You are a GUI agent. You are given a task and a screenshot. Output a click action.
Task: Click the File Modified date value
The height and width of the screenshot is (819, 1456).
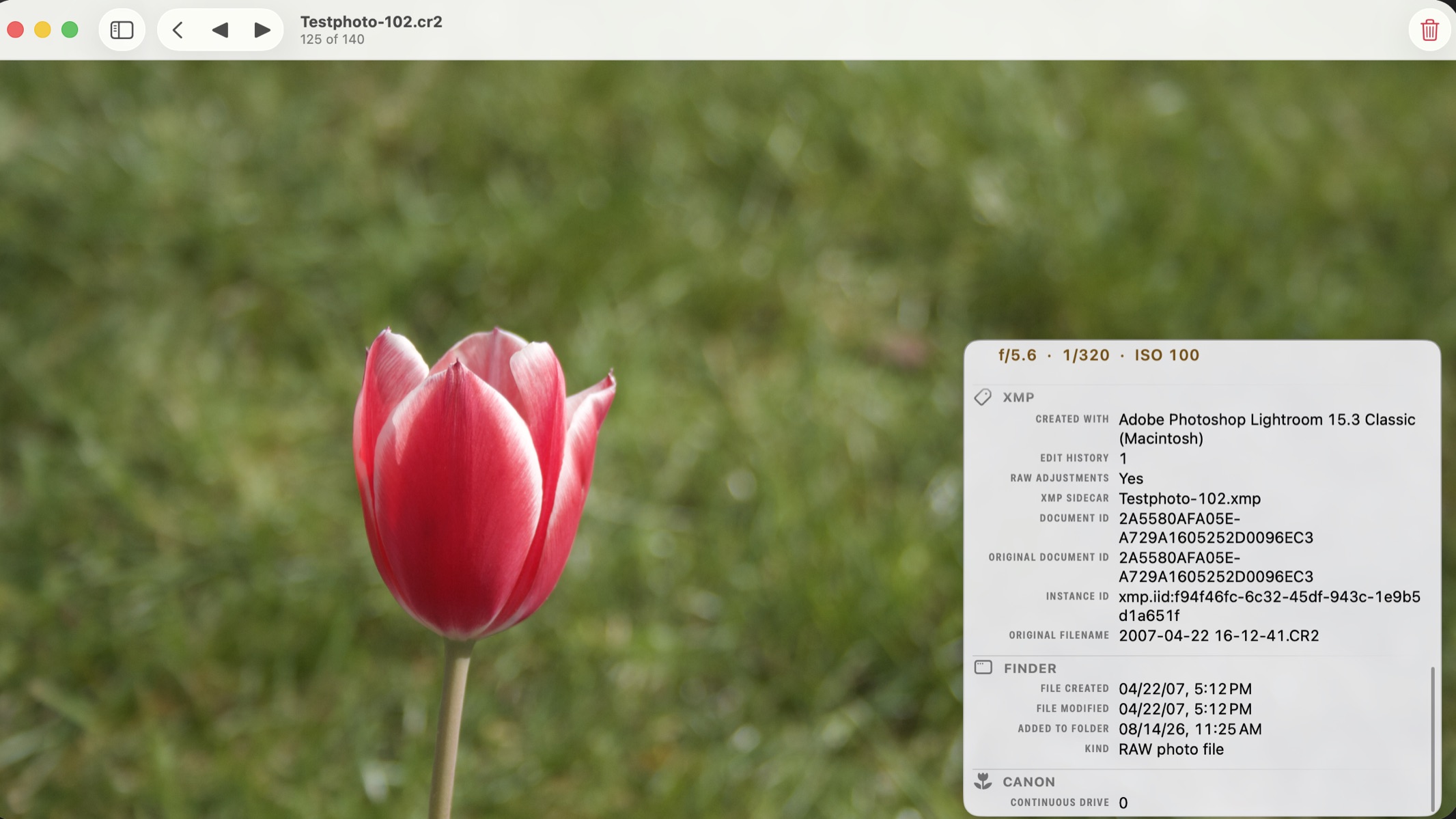[1185, 709]
